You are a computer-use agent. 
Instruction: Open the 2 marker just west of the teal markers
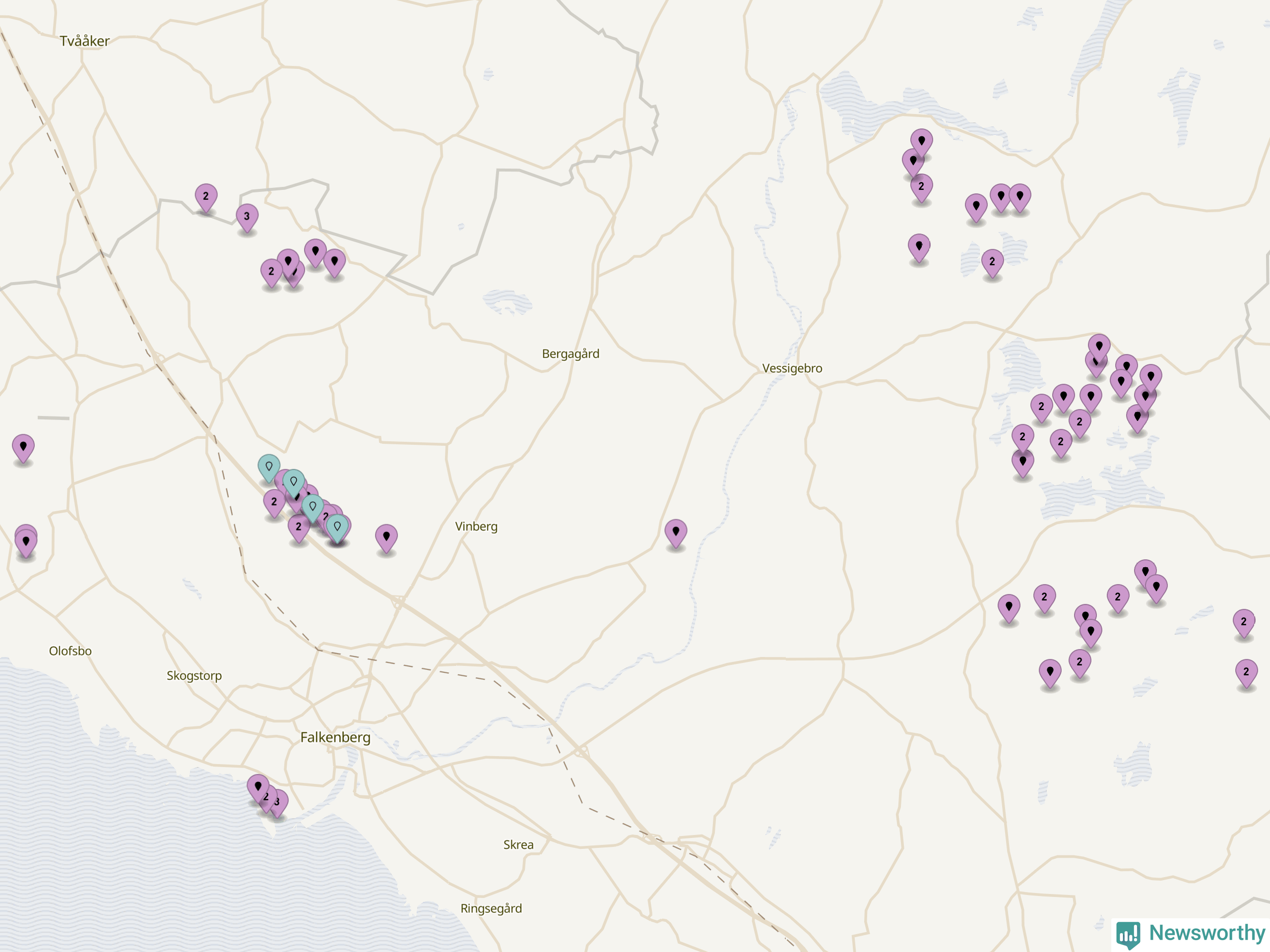tap(274, 504)
